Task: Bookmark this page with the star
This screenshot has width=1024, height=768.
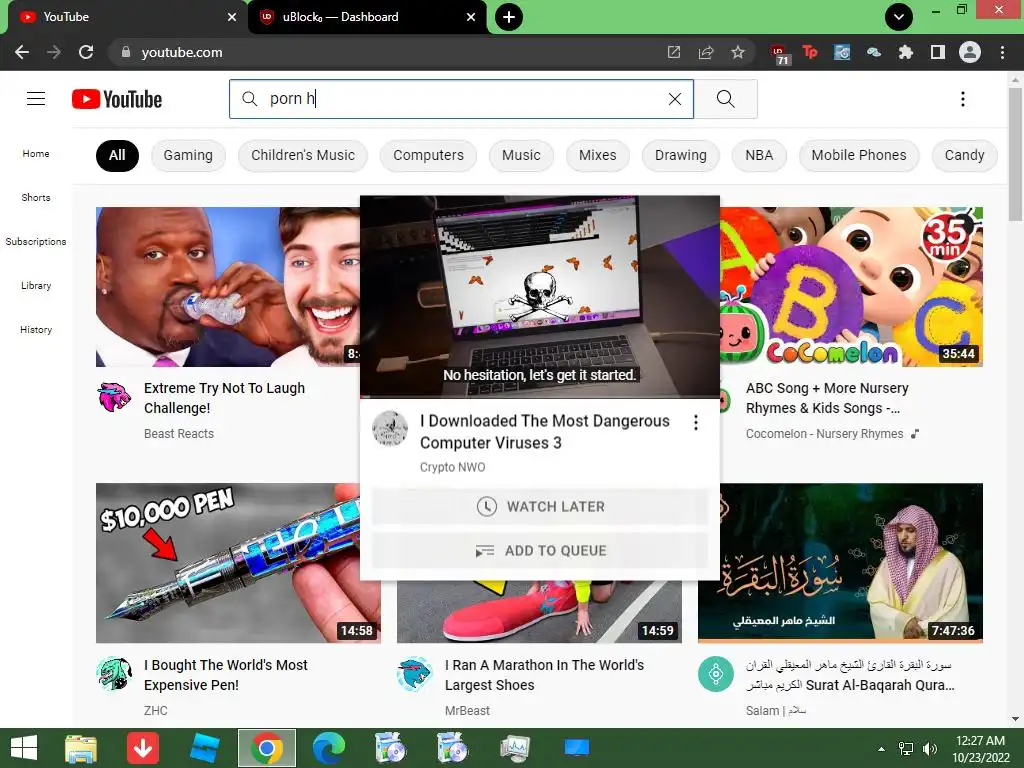Action: pyautogui.click(x=738, y=52)
